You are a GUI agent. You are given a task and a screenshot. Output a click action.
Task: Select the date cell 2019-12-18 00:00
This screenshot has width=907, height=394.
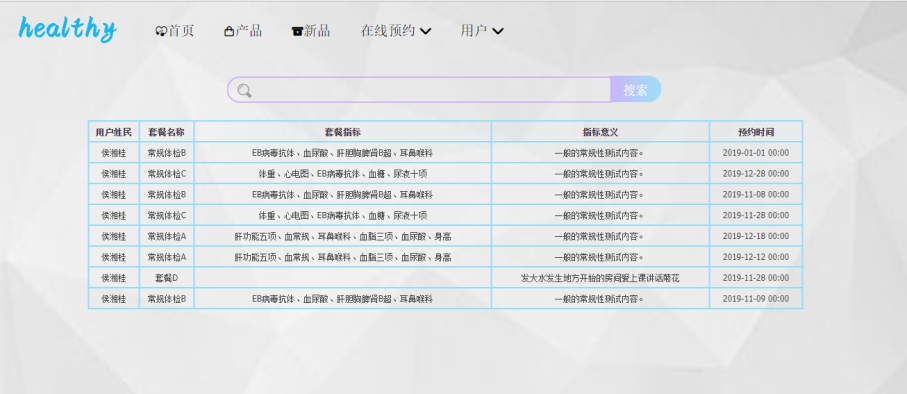(756, 236)
